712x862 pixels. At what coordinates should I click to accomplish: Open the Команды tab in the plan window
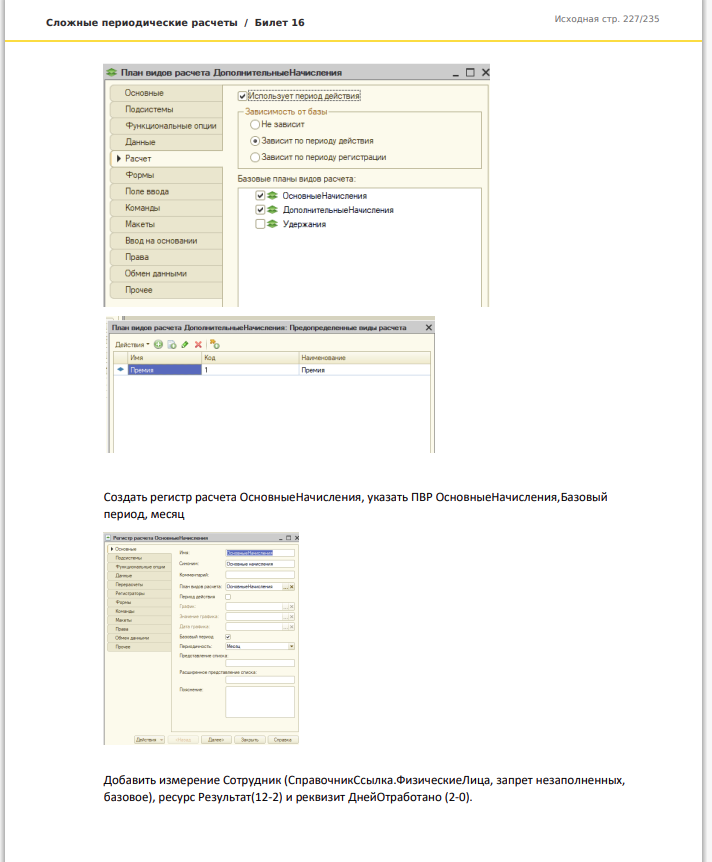[166, 208]
